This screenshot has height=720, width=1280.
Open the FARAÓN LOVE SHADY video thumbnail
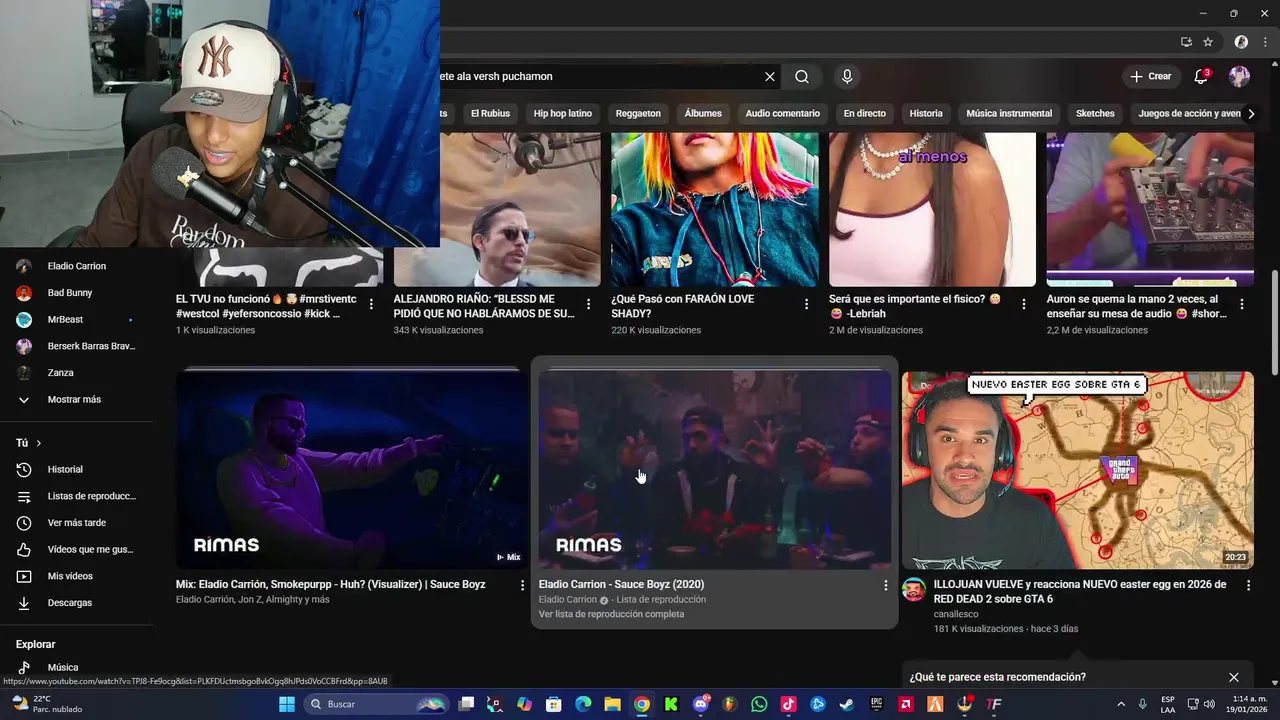[715, 209]
